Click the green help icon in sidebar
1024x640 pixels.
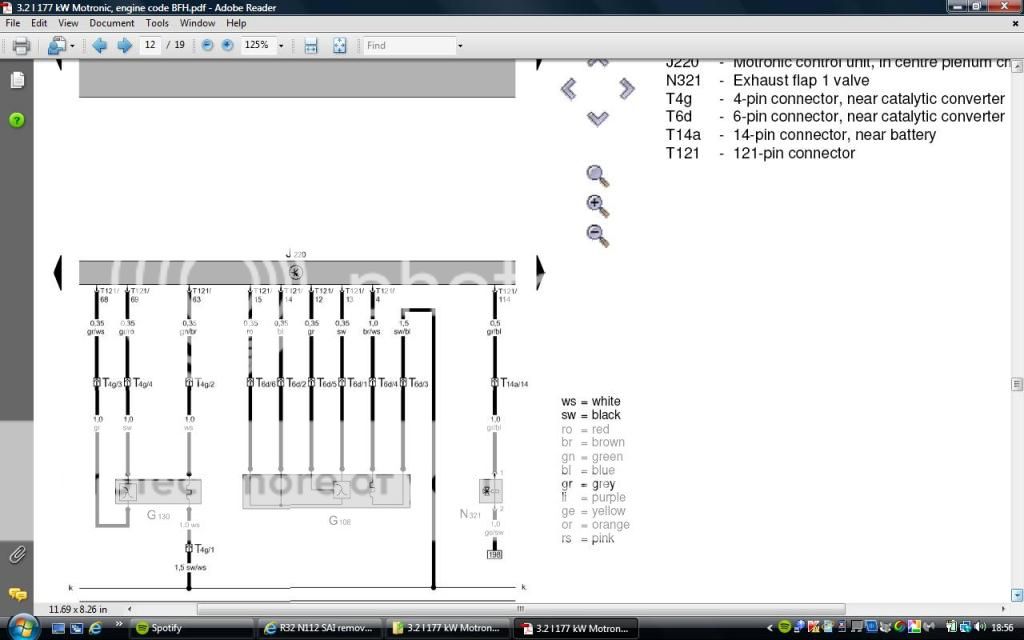click(x=17, y=120)
